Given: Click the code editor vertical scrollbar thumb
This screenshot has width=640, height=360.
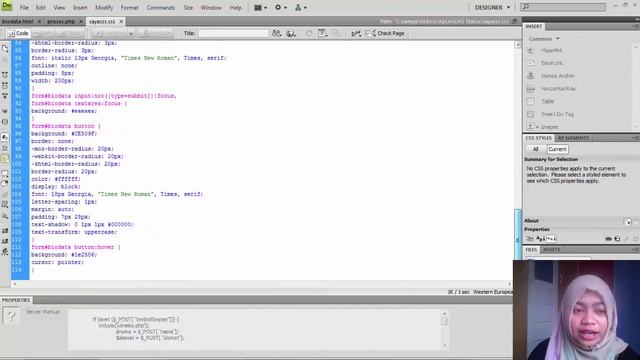Looking at the screenshot, I should pyautogui.click(x=517, y=235).
